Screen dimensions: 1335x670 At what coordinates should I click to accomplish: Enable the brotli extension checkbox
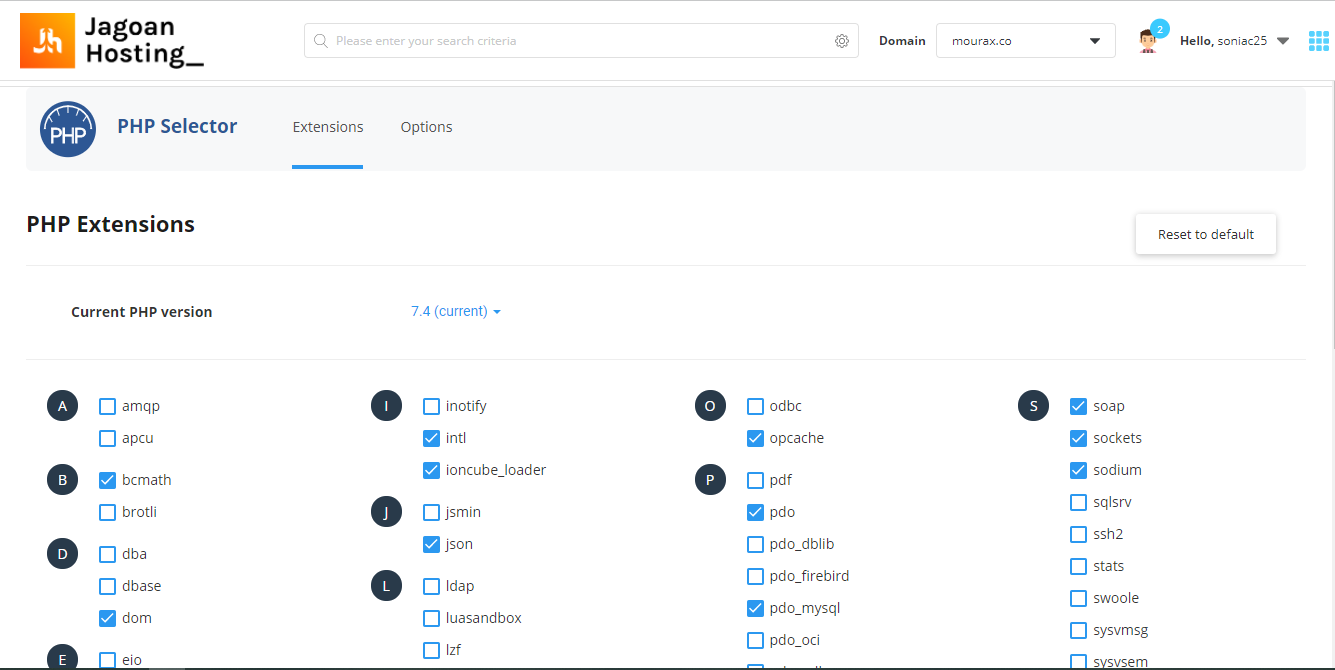coord(107,512)
